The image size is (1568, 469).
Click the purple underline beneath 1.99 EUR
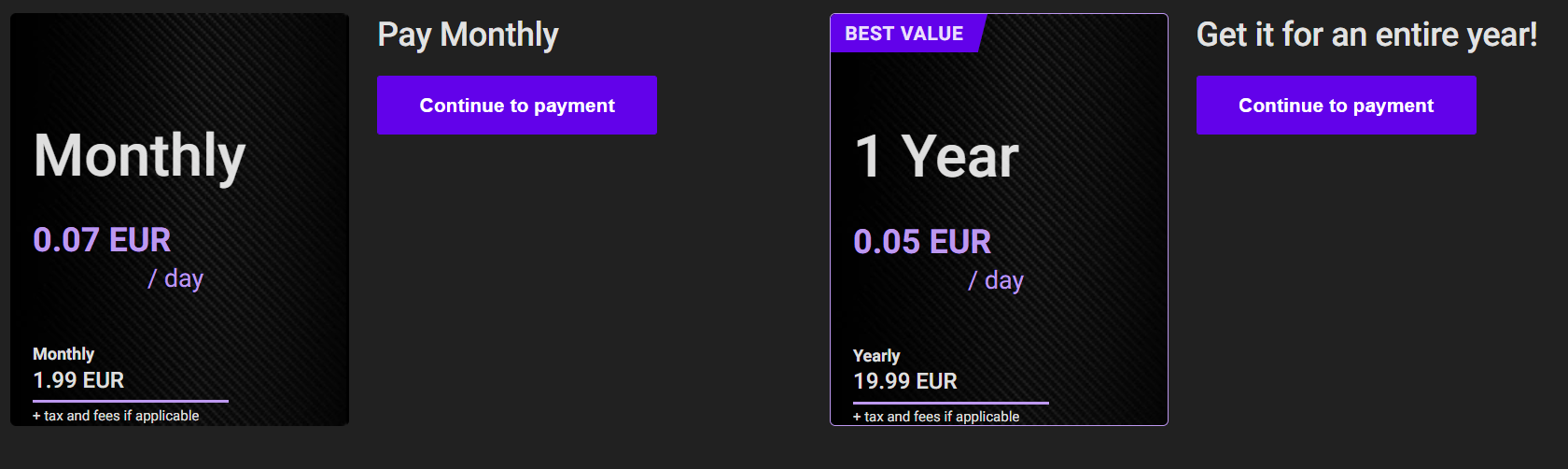(x=131, y=401)
